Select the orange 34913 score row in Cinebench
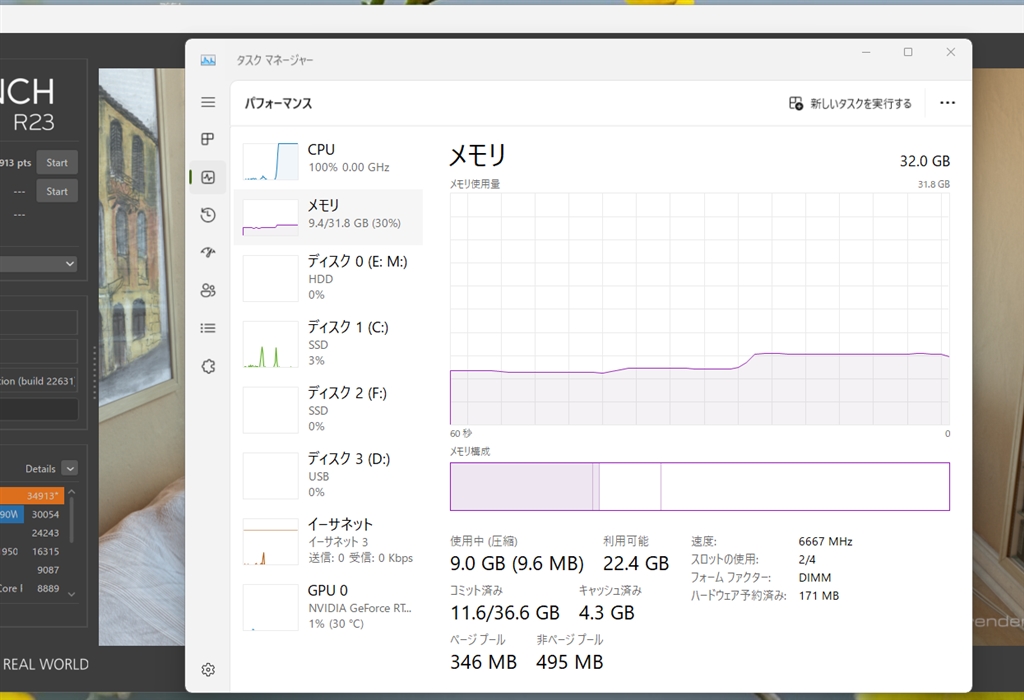1024x700 pixels. tap(32, 496)
